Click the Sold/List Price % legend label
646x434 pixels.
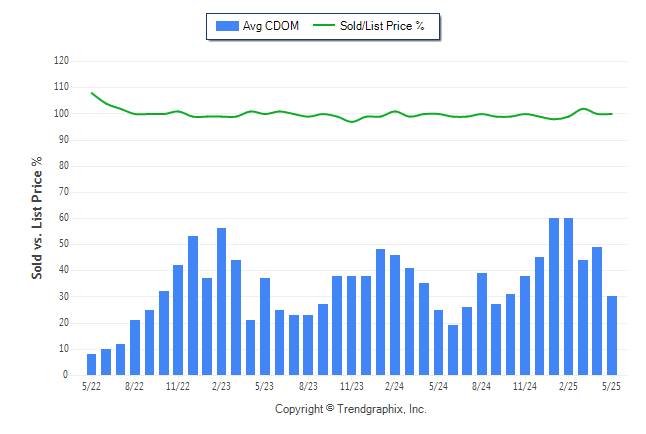click(382, 26)
